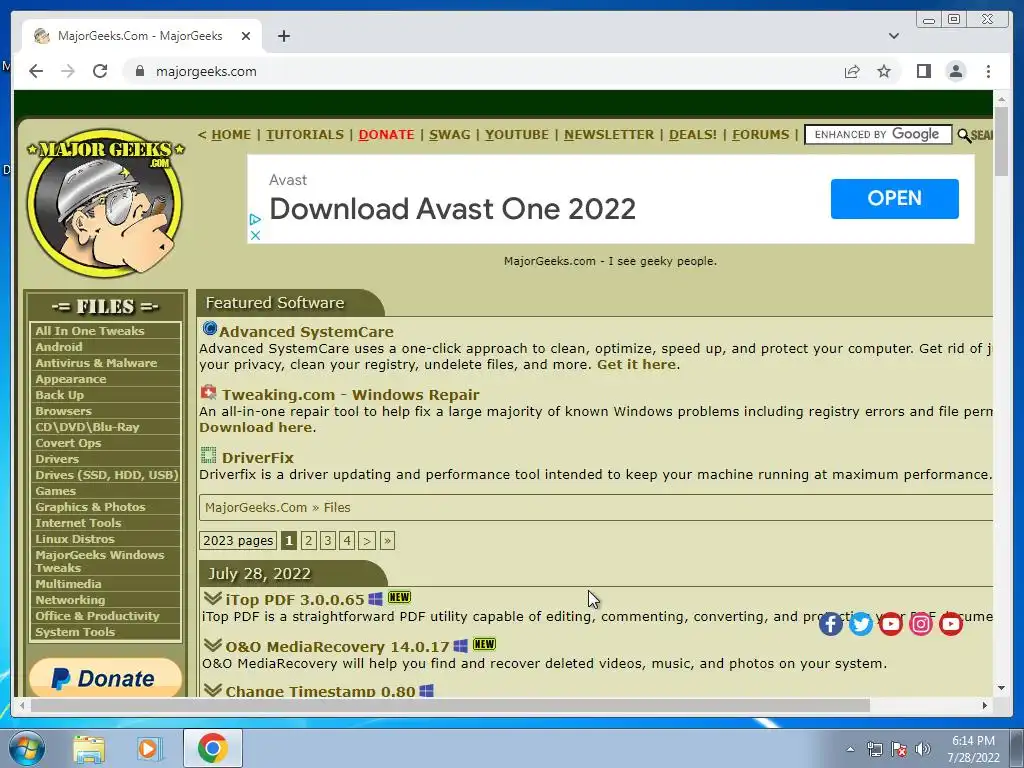This screenshot has height=768, width=1024.
Task: Open Tweaking.com - Windows Repair link
Action: pyautogui.click(x=351, y=394)
